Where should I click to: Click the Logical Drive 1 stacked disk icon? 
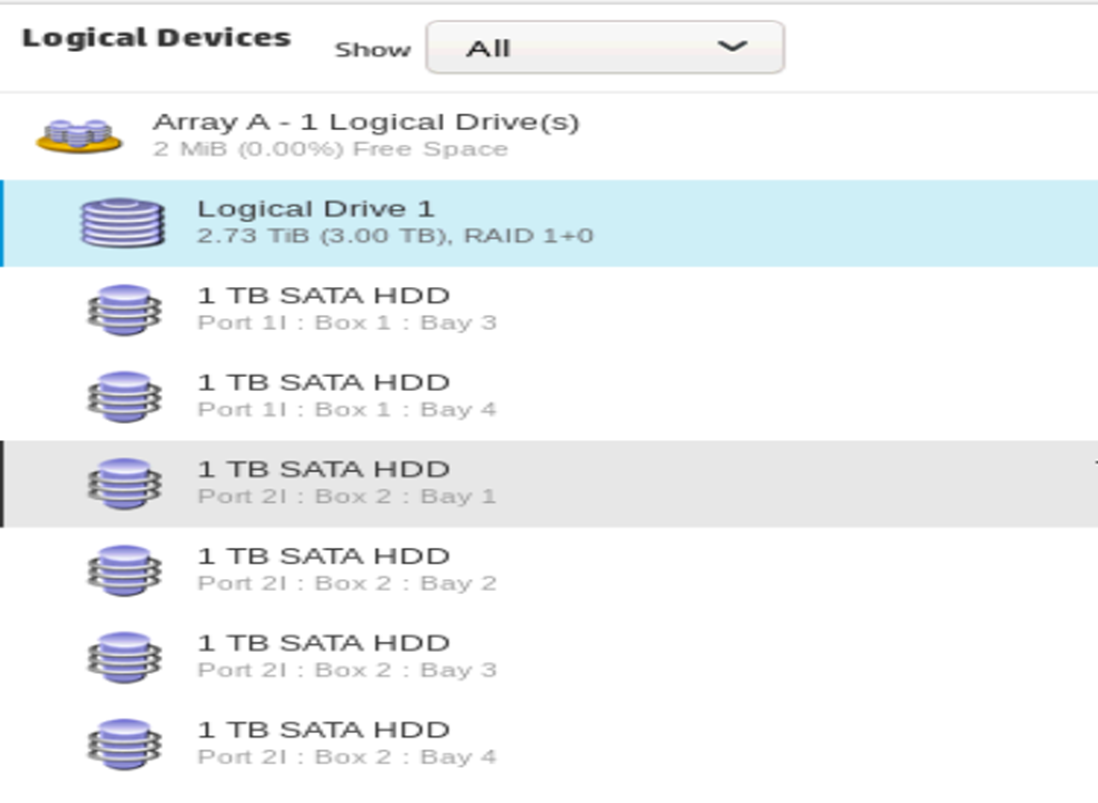123,223
